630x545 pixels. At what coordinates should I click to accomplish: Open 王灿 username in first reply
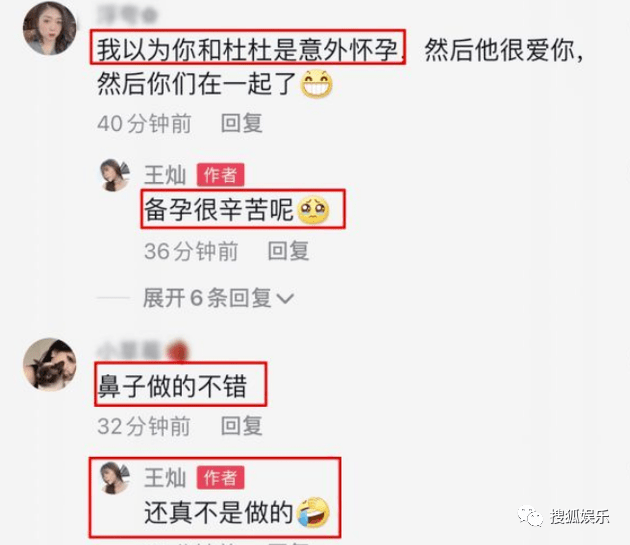[x=165, y=175]
